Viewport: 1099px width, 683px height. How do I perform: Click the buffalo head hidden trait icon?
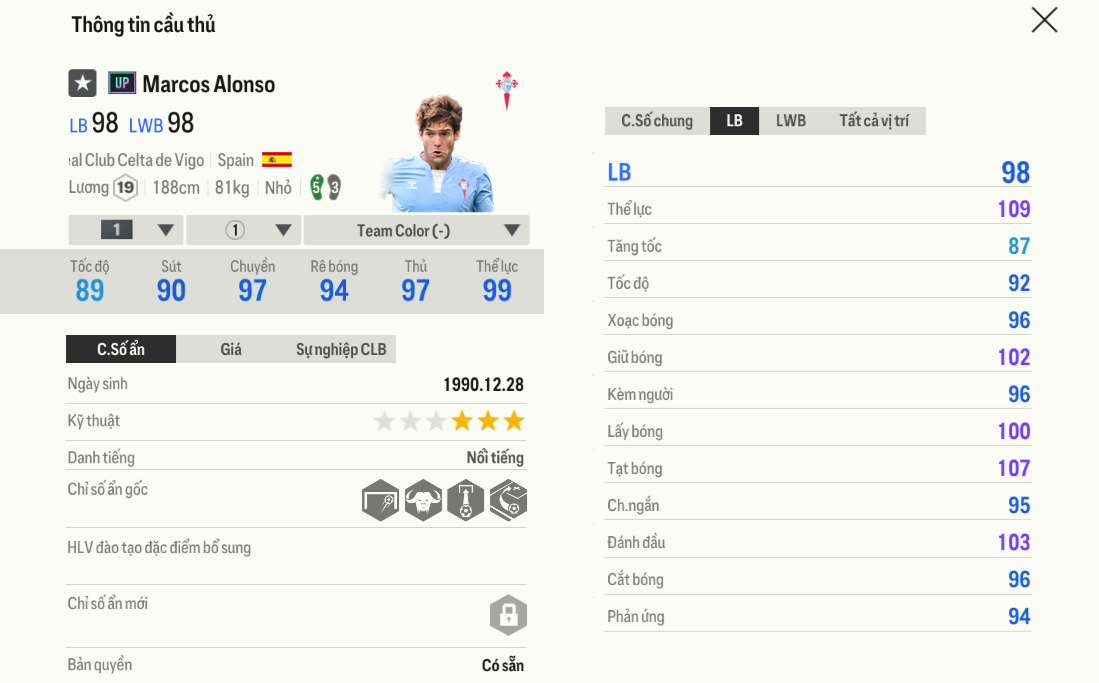pos(423,500)
